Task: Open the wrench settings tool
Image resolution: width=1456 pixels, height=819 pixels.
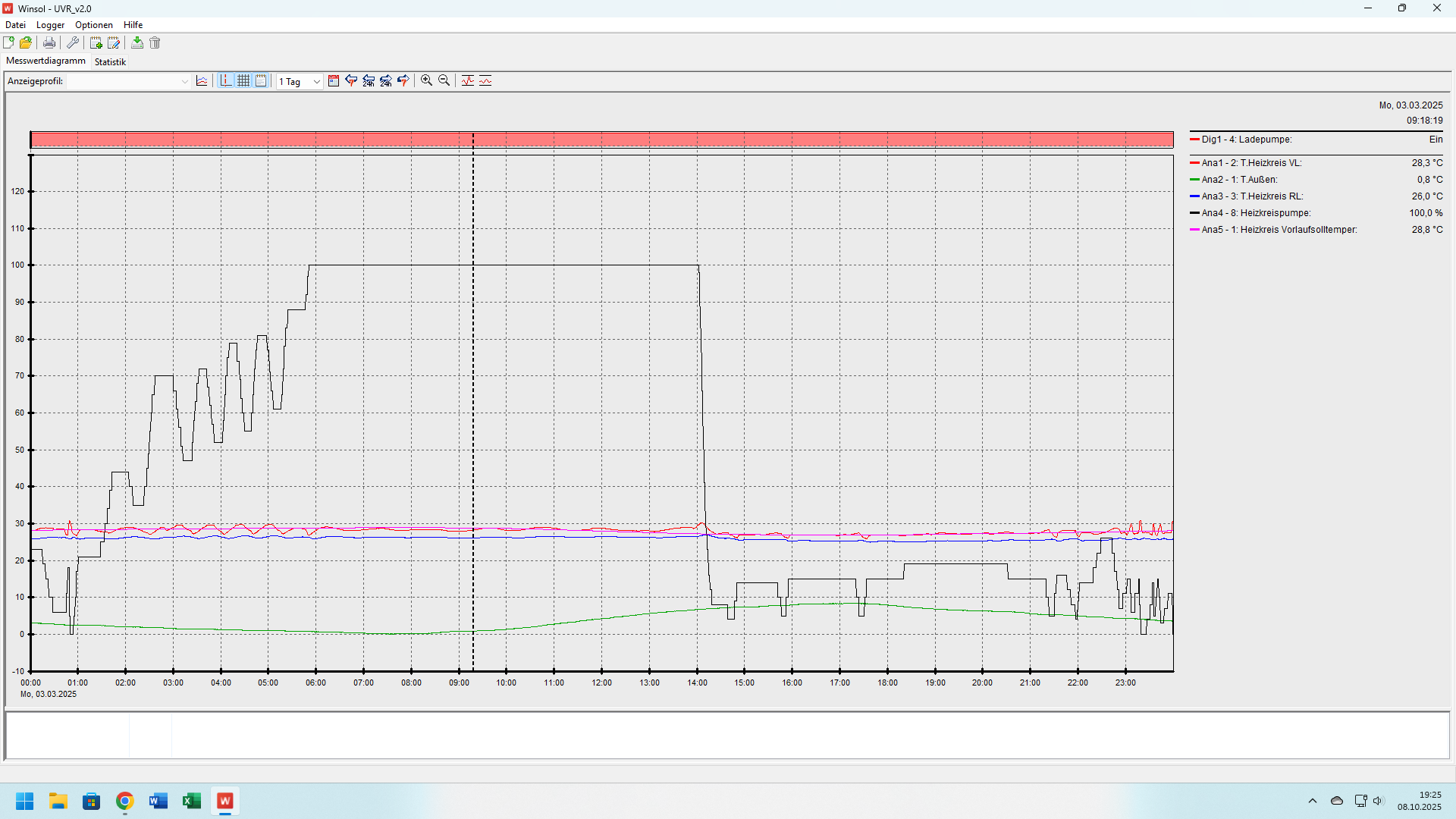Action: click(73, 43)
